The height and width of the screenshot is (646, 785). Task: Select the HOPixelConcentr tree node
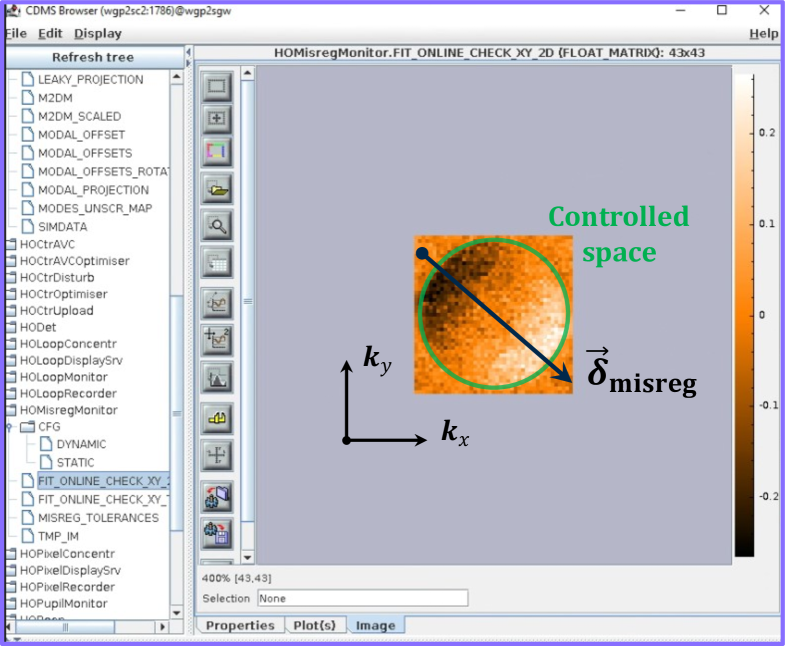point(67,553)
